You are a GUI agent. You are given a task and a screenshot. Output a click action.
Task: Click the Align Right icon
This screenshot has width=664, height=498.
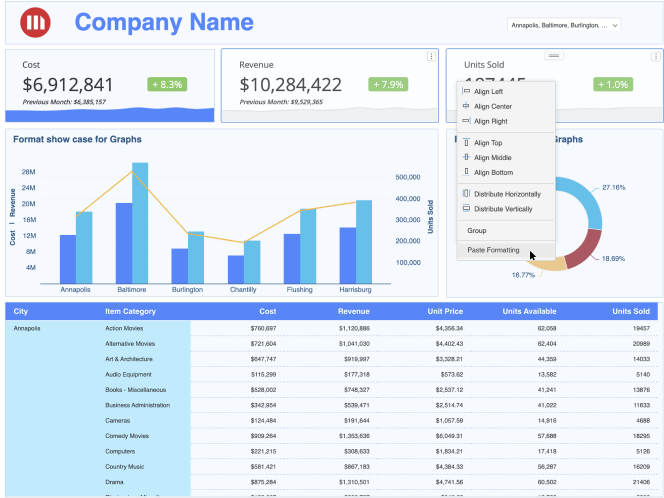pos(466,121)
